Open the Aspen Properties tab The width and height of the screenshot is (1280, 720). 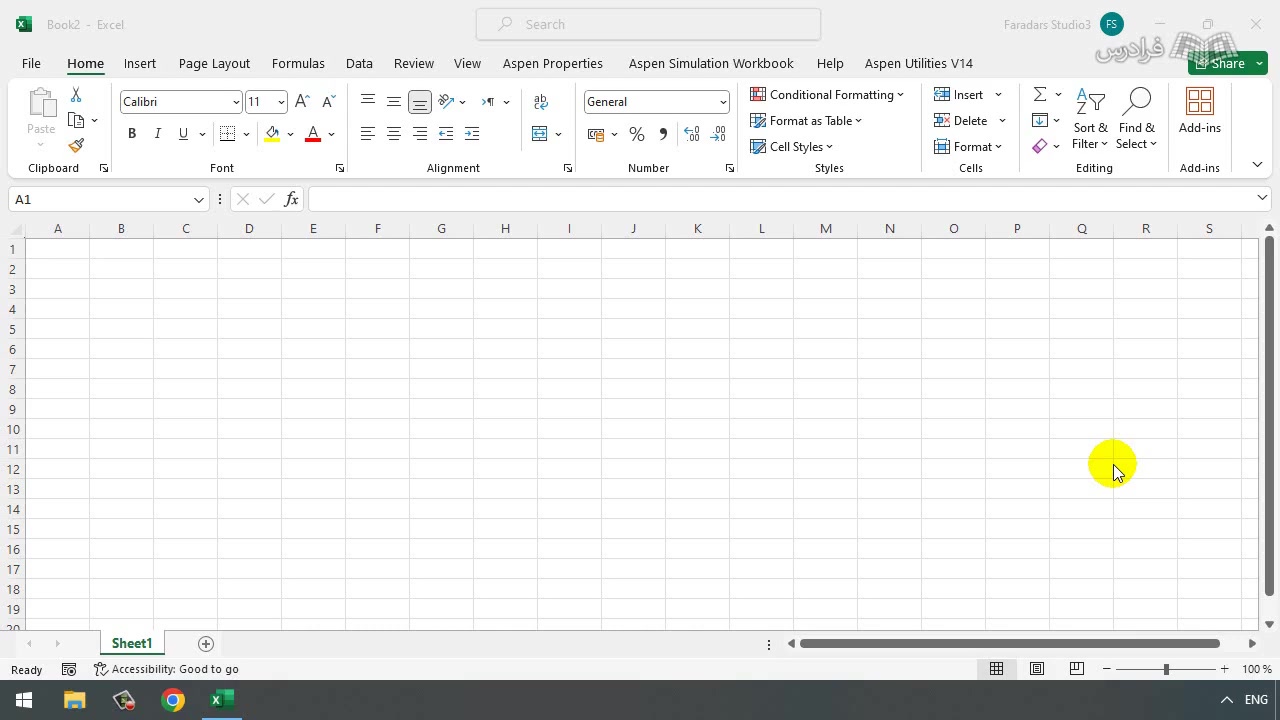(x=553, y=63)
